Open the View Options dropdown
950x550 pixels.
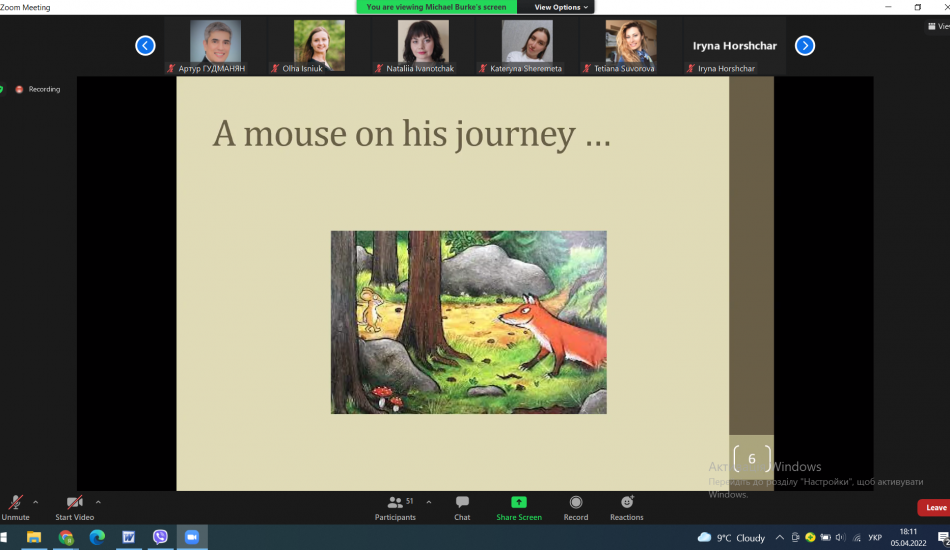(561, 7)
